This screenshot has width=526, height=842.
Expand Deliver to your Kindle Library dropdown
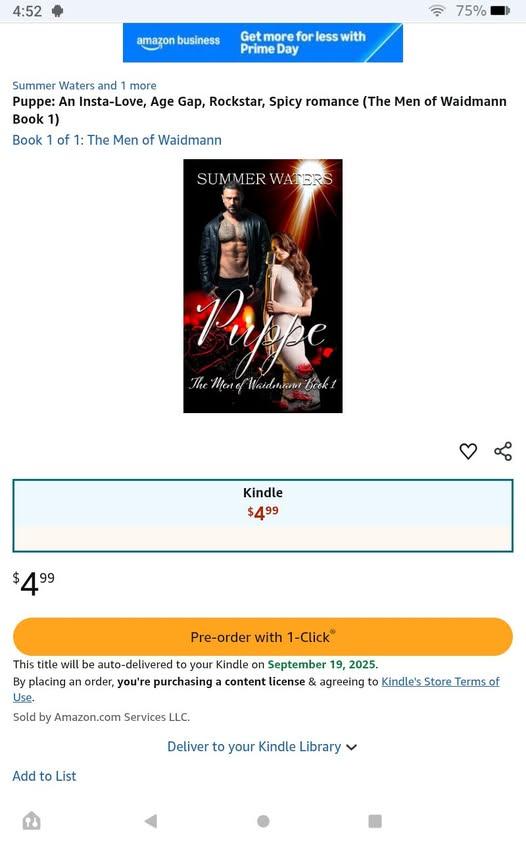(262, 746)
